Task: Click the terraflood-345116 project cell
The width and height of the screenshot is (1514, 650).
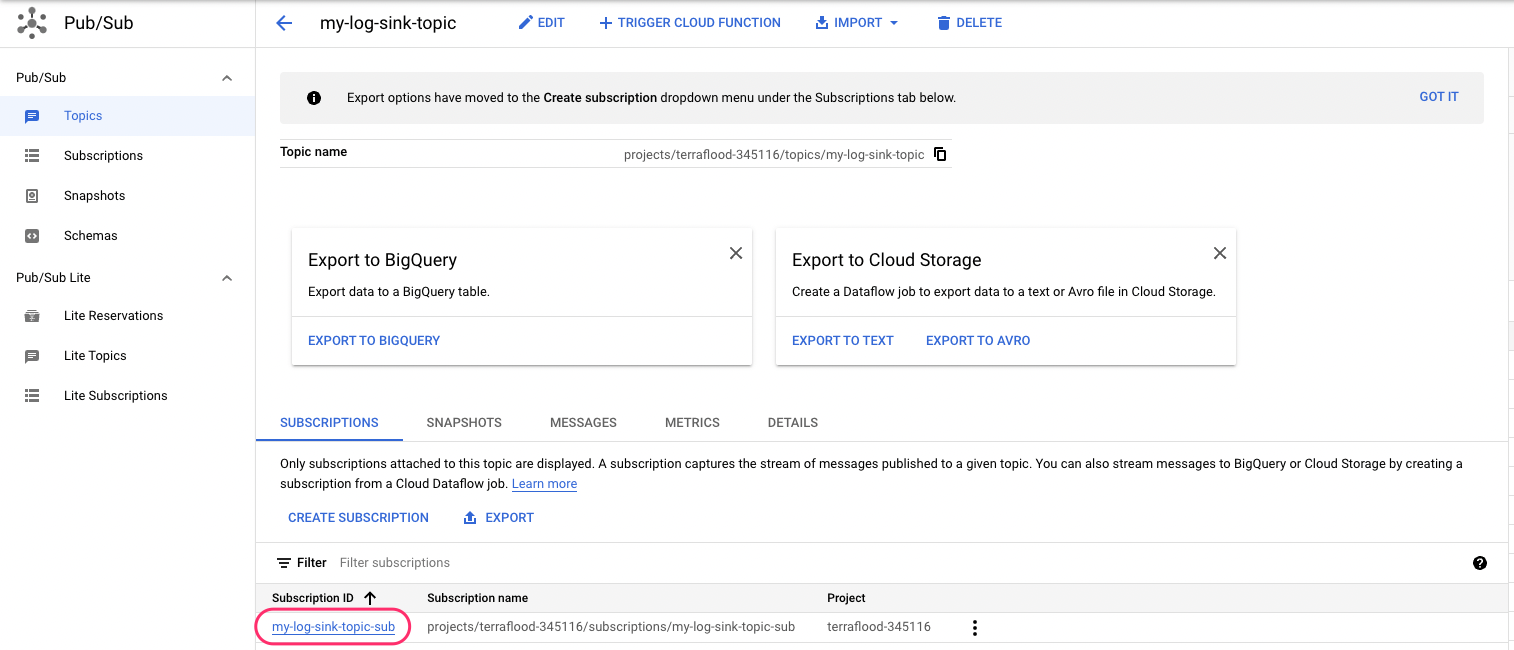Action: (879, 627)
